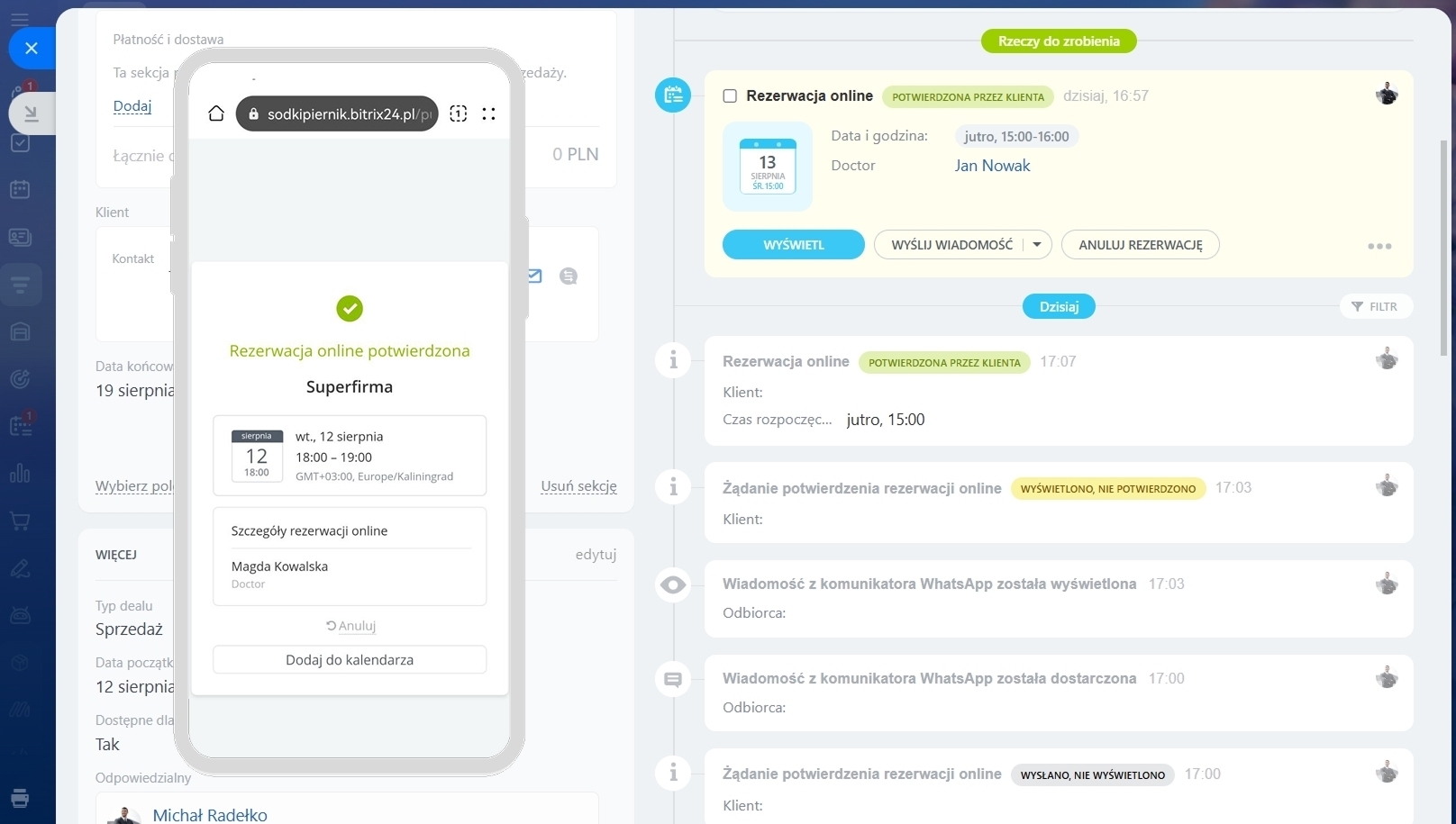Click the 0 PLN total amount
This screenshot has width=1456, height=824.
[x=576, y=154]
